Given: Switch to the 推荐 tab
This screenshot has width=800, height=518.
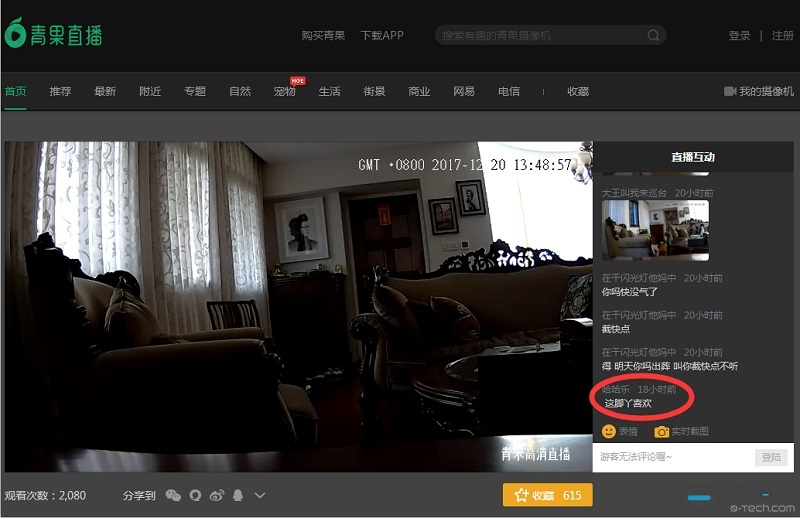Looking at the screenshot, I should 60,91.
